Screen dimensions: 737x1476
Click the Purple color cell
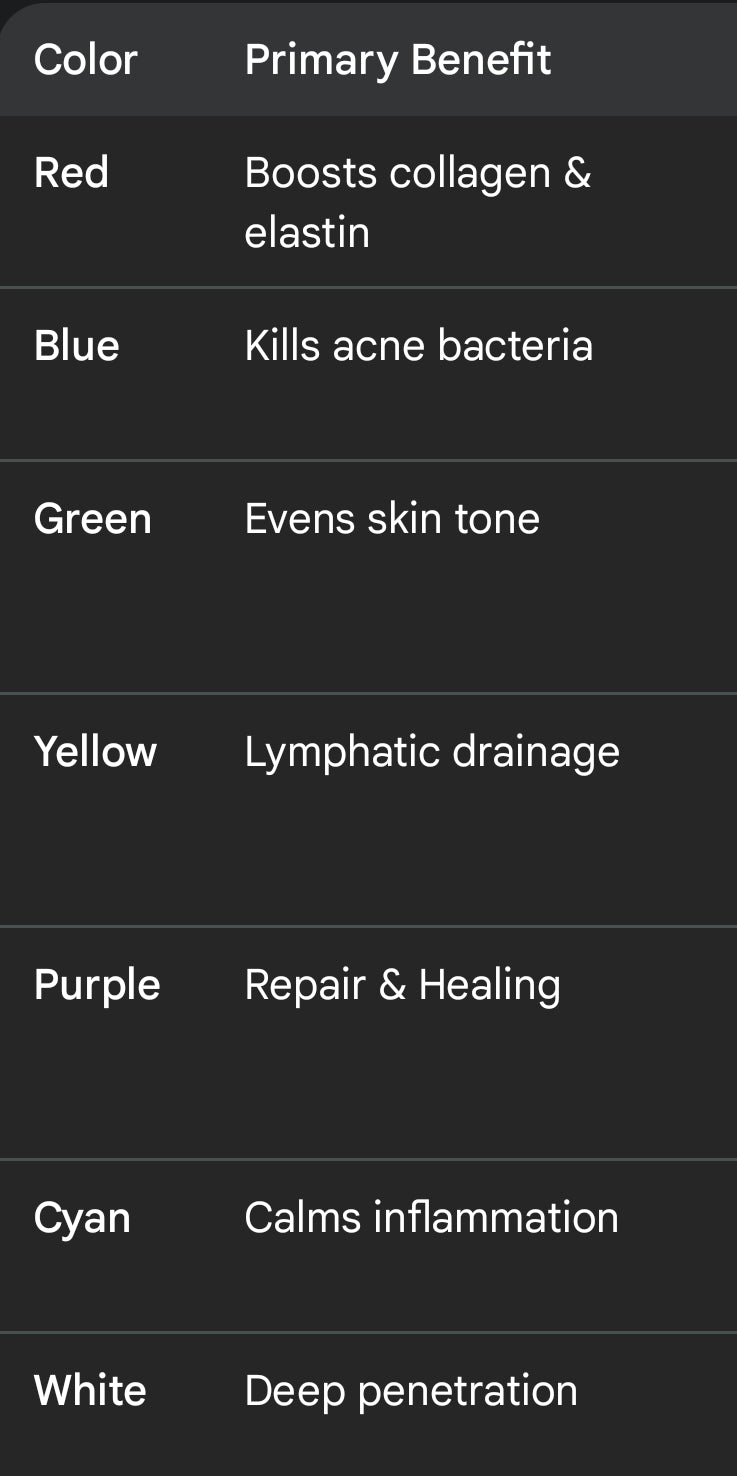click(x=97, y=986)
